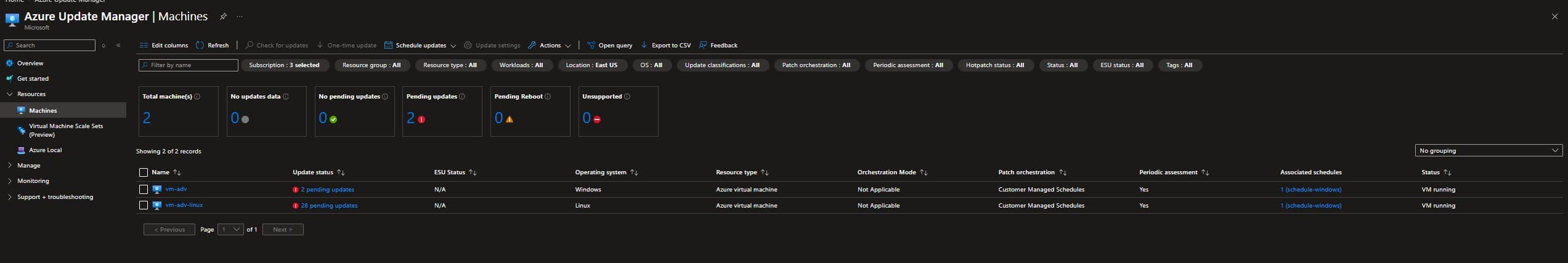Image resolution: width=1568 pixels, height=263 pixels.
Task: Open the 2 pending updates link
Action: click(328, 190)
